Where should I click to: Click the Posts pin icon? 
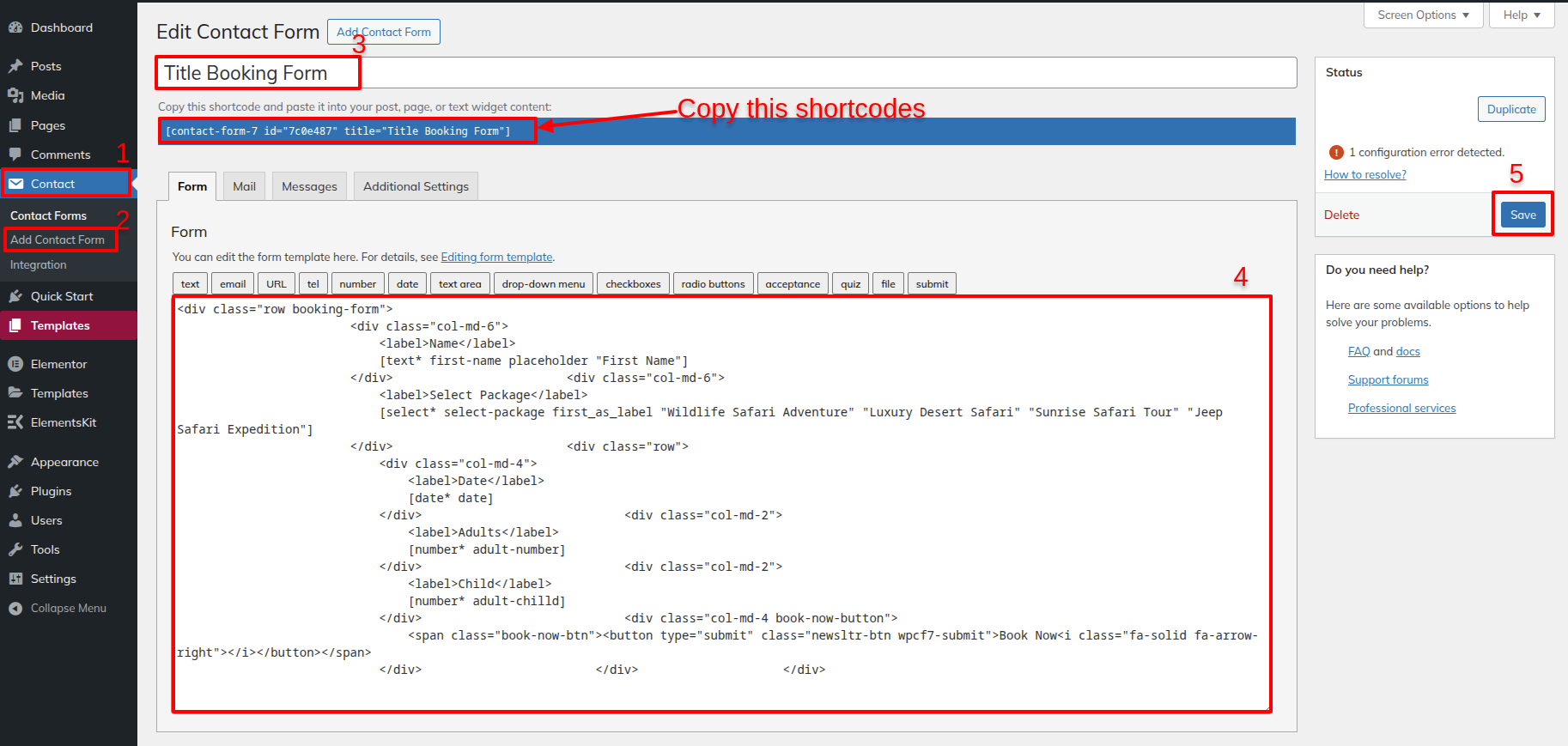click(15, 66)
